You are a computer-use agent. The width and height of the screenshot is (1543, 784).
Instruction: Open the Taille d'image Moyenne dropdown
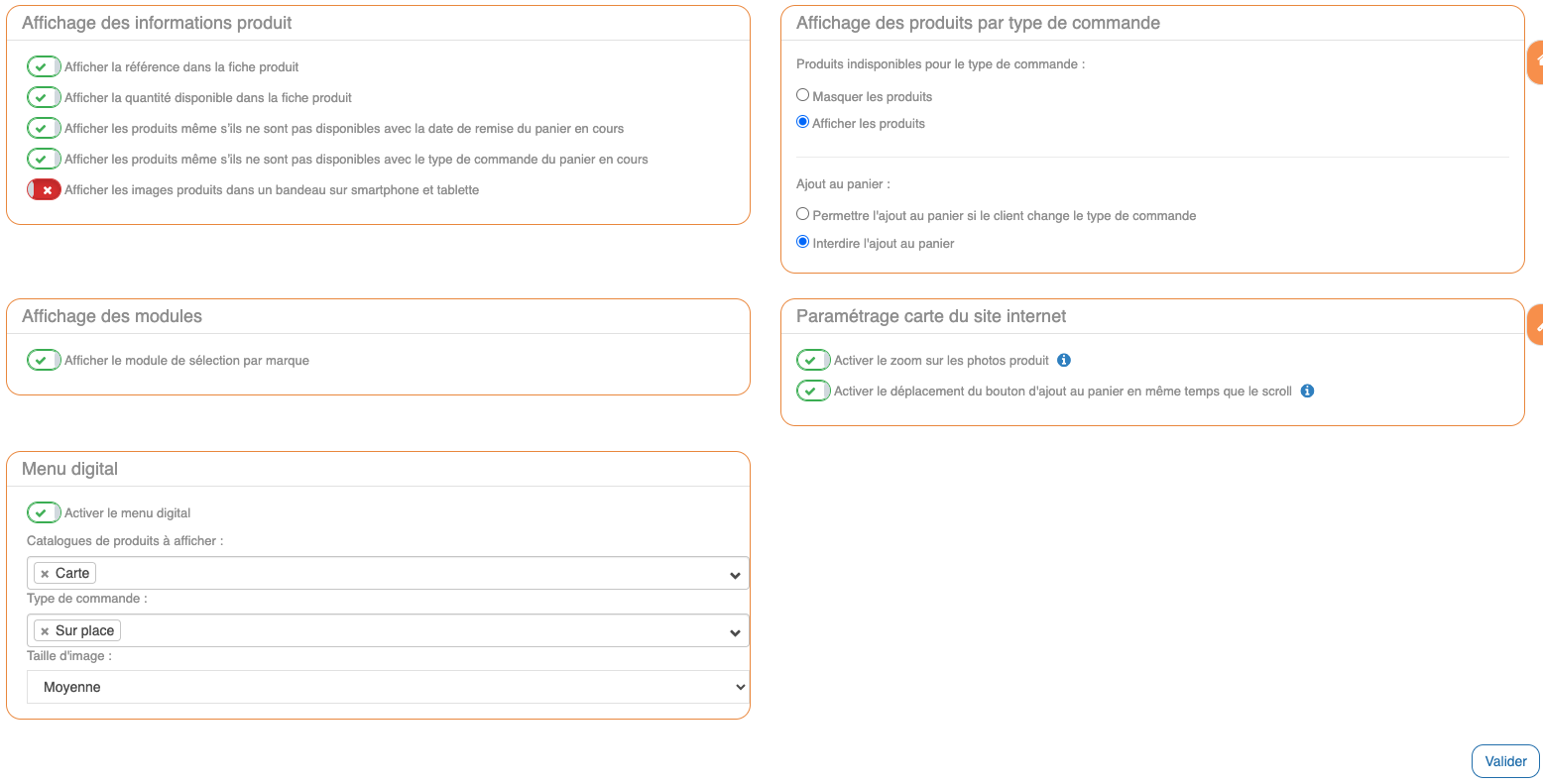pyautogui.click(x=388, y=687)
